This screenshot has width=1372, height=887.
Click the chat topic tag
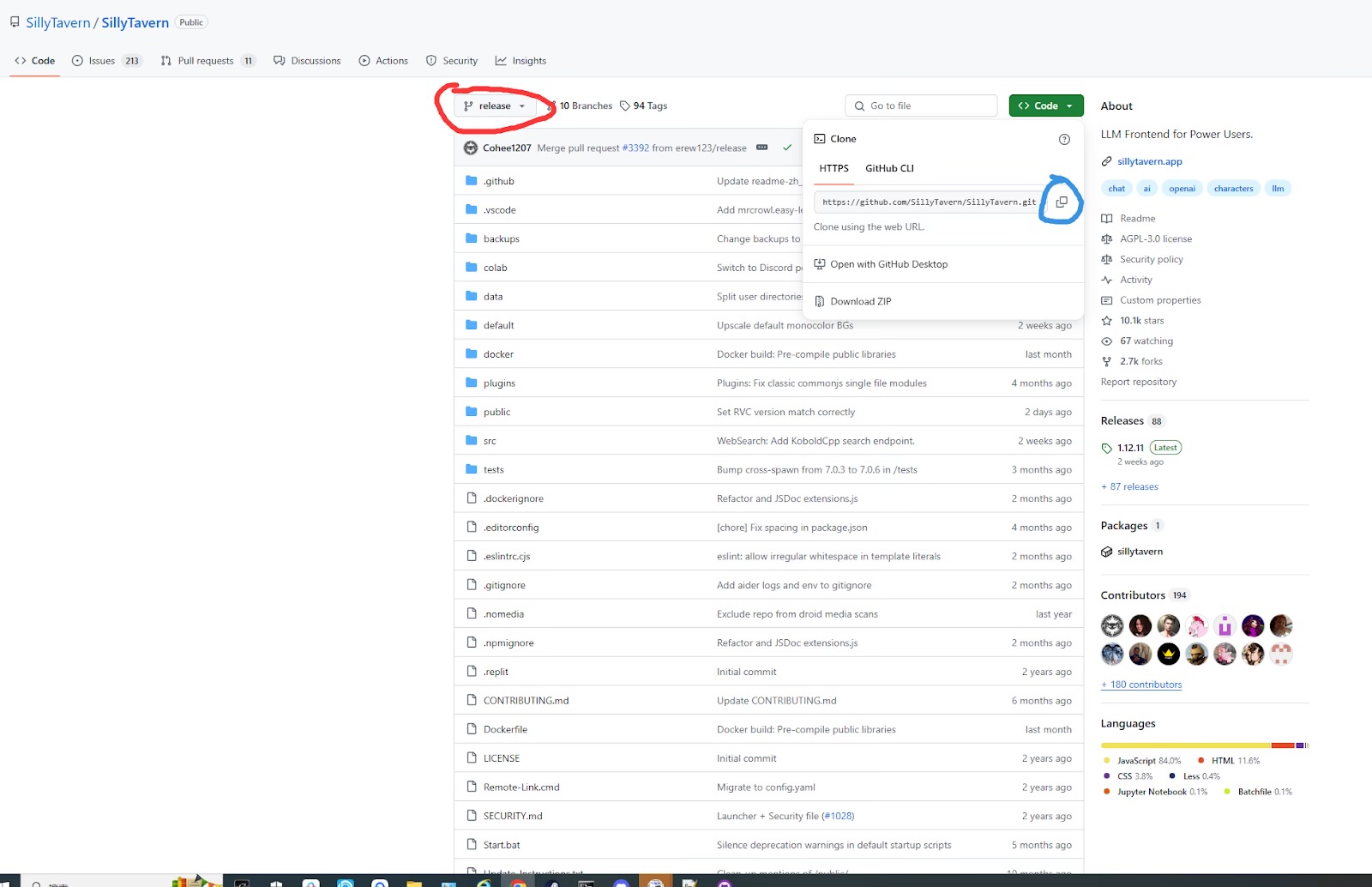pos(1116,189)
